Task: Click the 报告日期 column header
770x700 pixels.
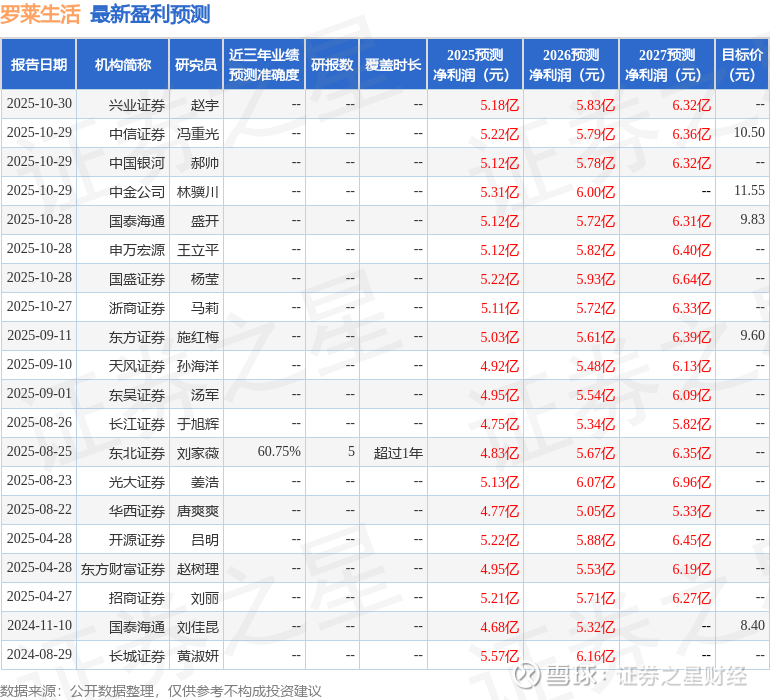Action: pos(39,65)
